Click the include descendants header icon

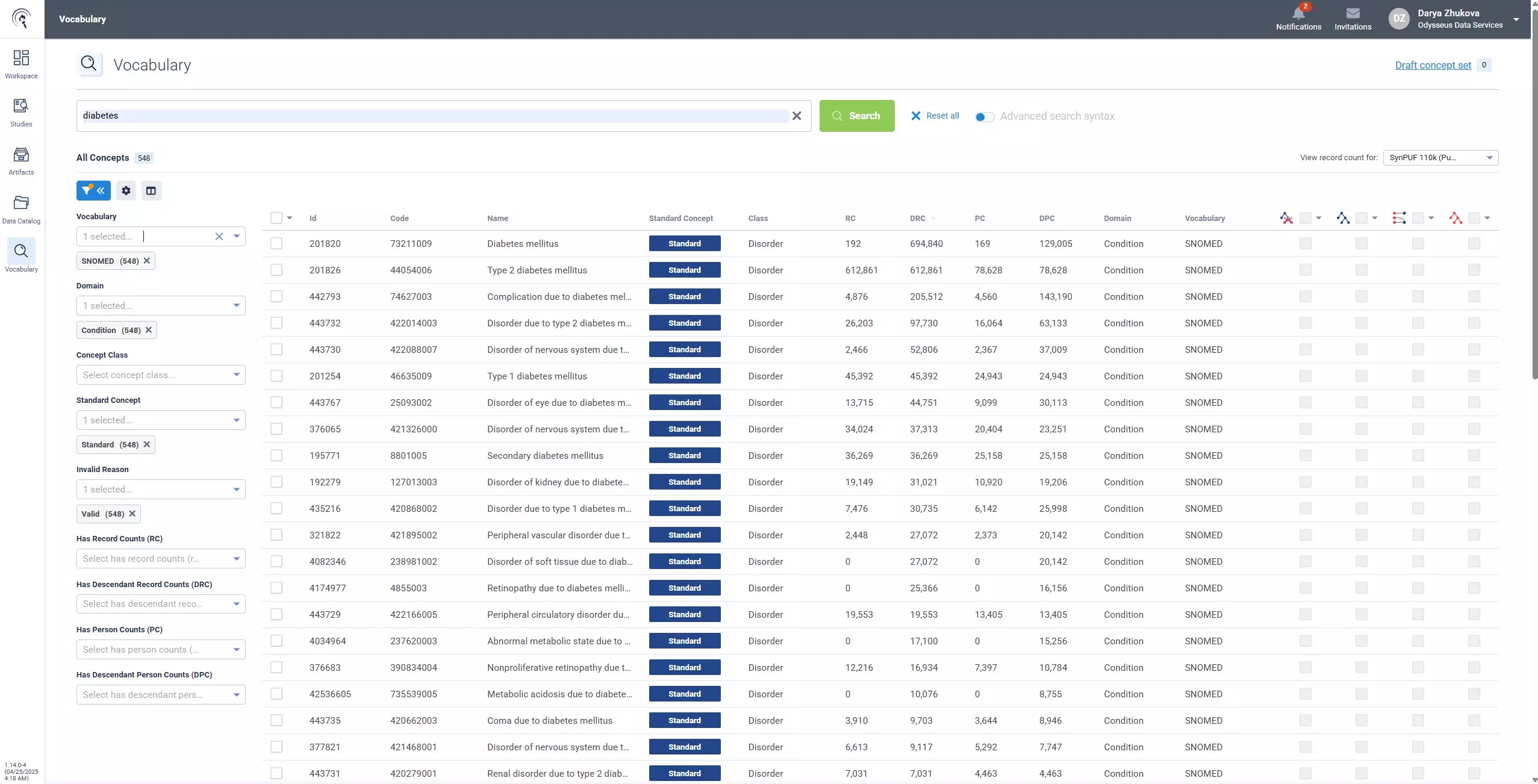(1343, 218)
